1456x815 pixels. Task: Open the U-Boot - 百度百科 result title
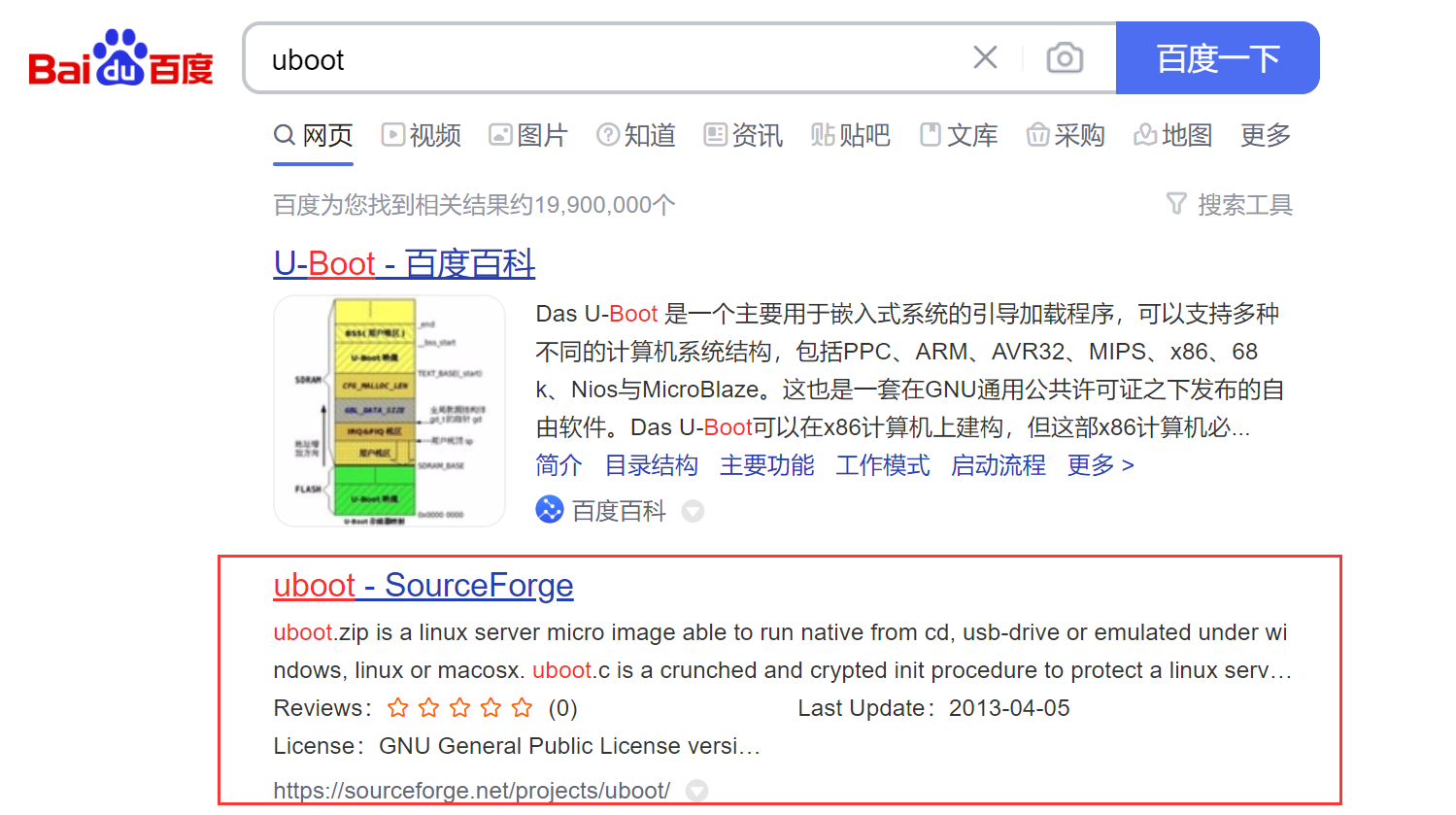click(404, 263)
